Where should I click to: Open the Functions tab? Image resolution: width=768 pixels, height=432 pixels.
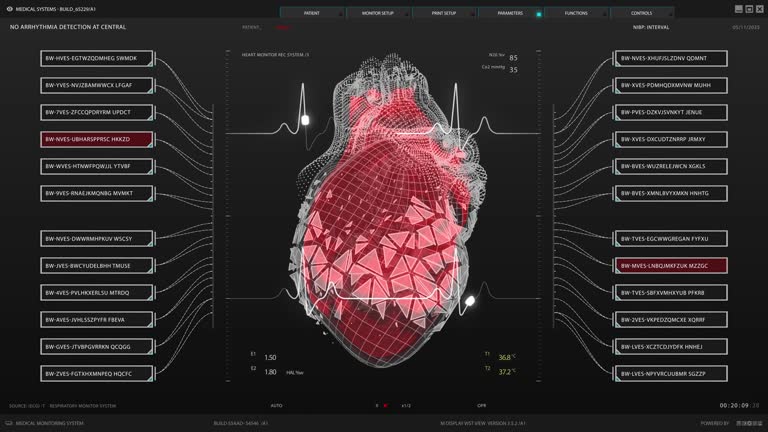pos(576,13)
